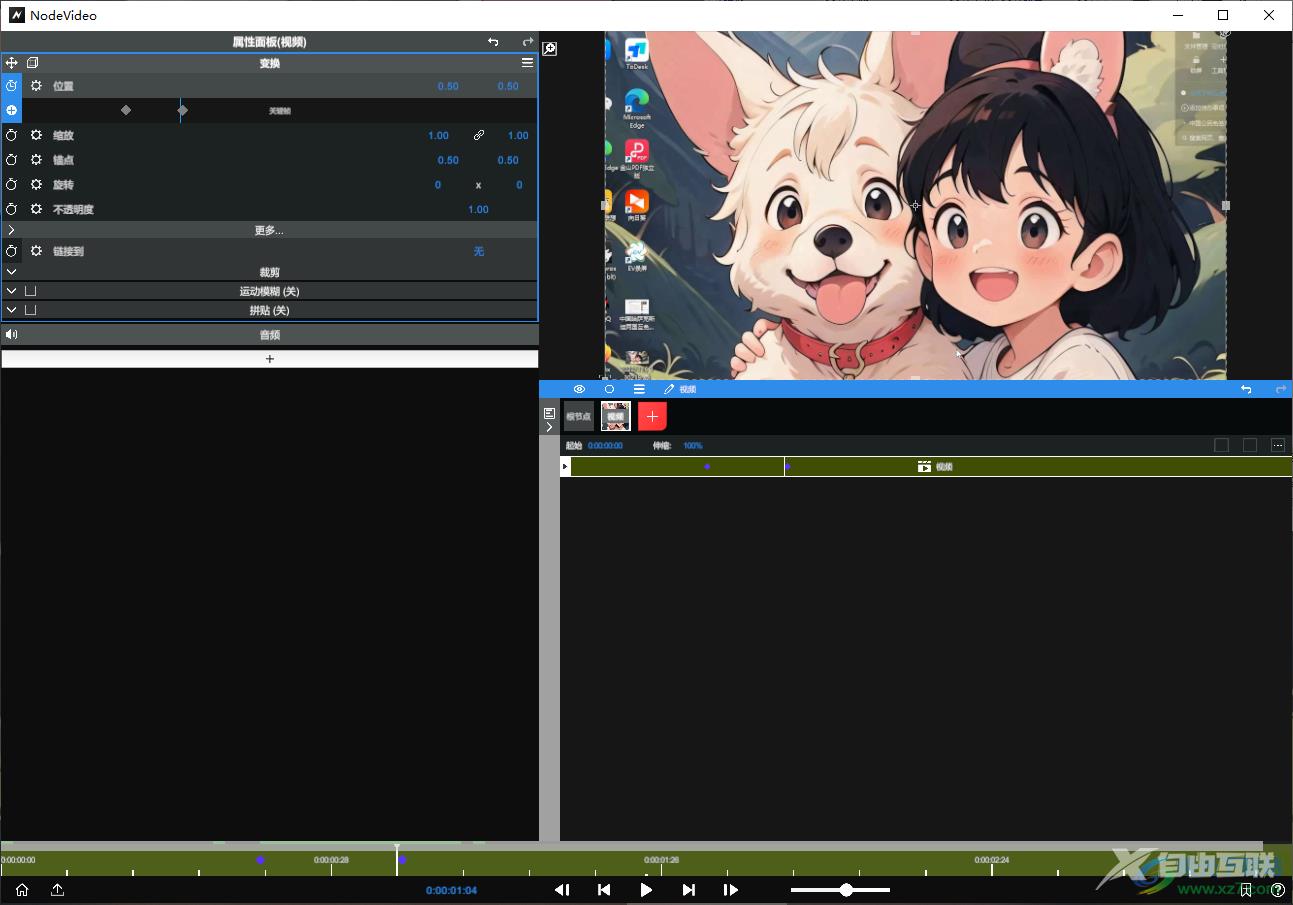Expand the side panel chevron below the list icon
Image resolution: width=1293 pixels, height=905 pixels.
point(549,427)
